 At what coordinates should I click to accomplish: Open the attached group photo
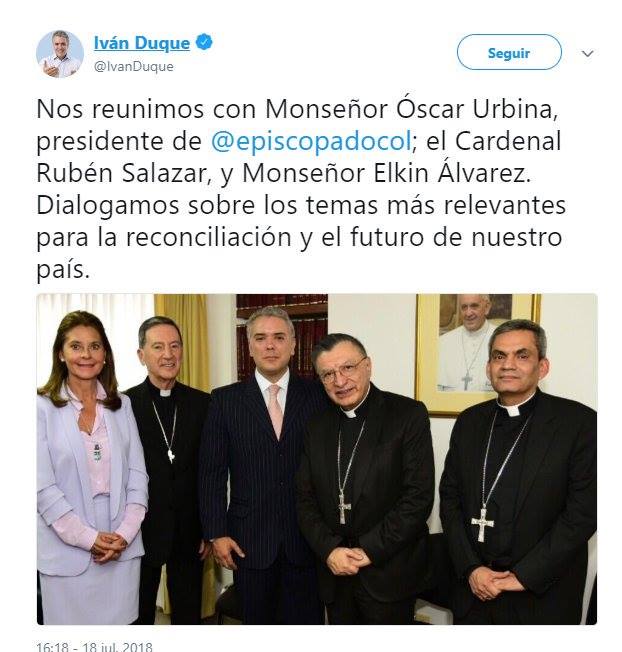coord(317,459)
